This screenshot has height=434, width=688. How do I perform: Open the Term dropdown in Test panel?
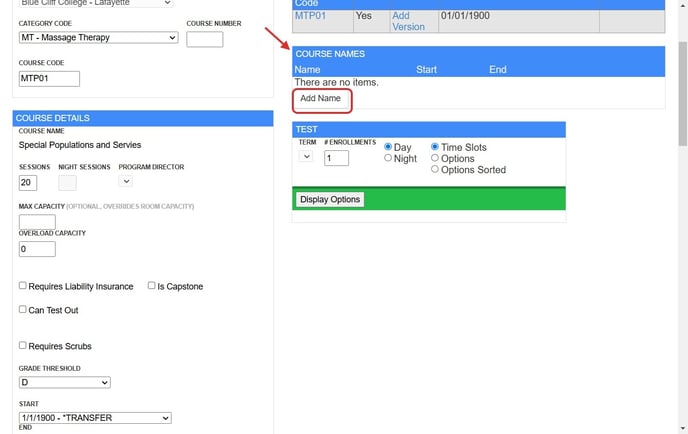pos(306,157)
